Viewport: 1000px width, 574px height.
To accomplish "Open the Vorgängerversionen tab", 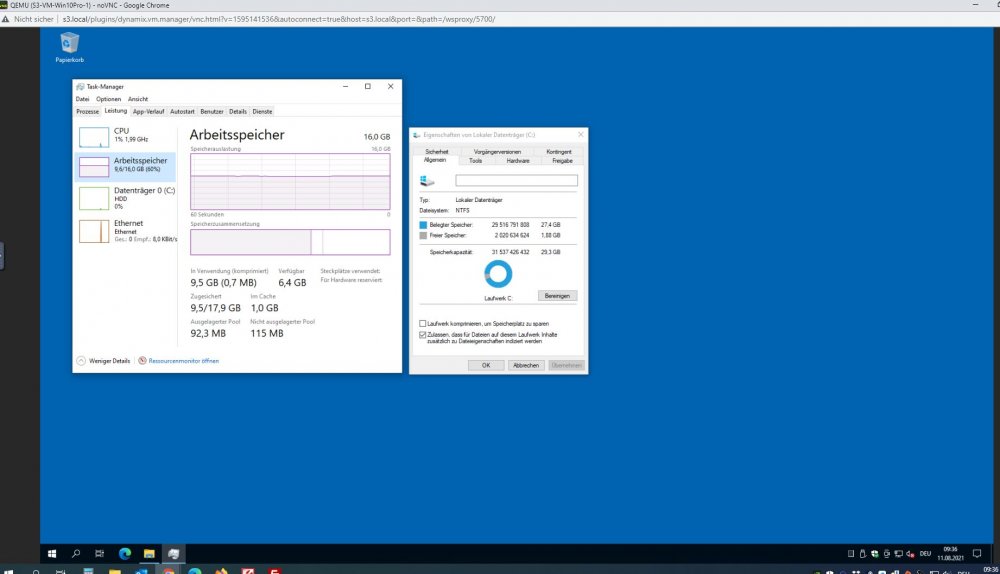I will tap(497, 152).
